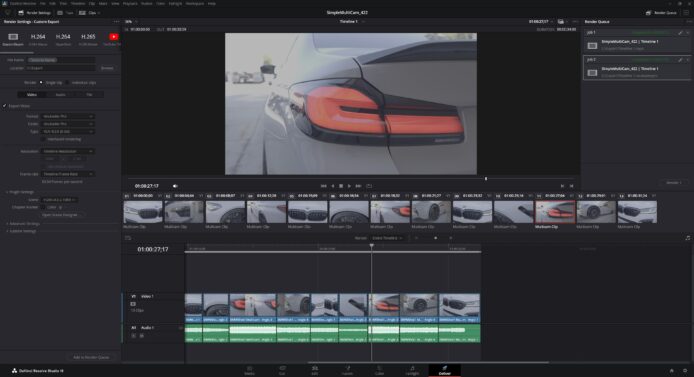This screenshot has width=694, height=377.
Task: Switch to the Video settings tab
Action: coord(32,95)
